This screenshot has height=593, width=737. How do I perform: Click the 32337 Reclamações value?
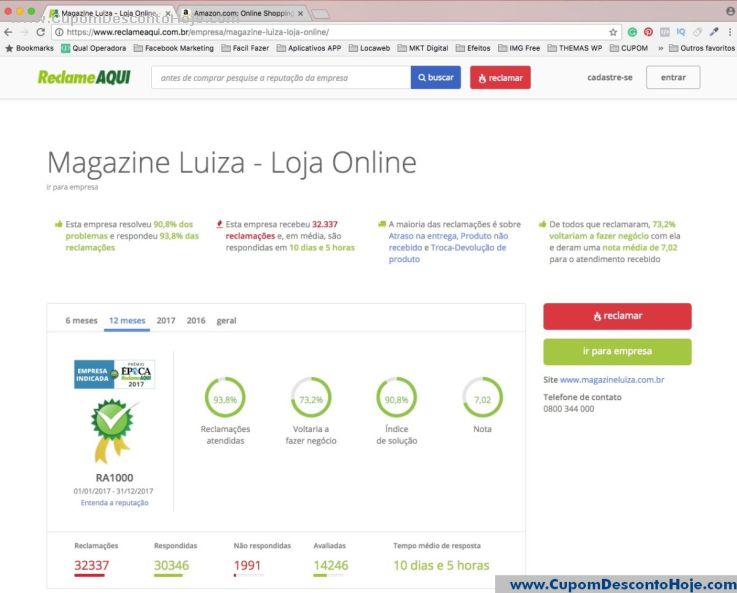point(92,565)
